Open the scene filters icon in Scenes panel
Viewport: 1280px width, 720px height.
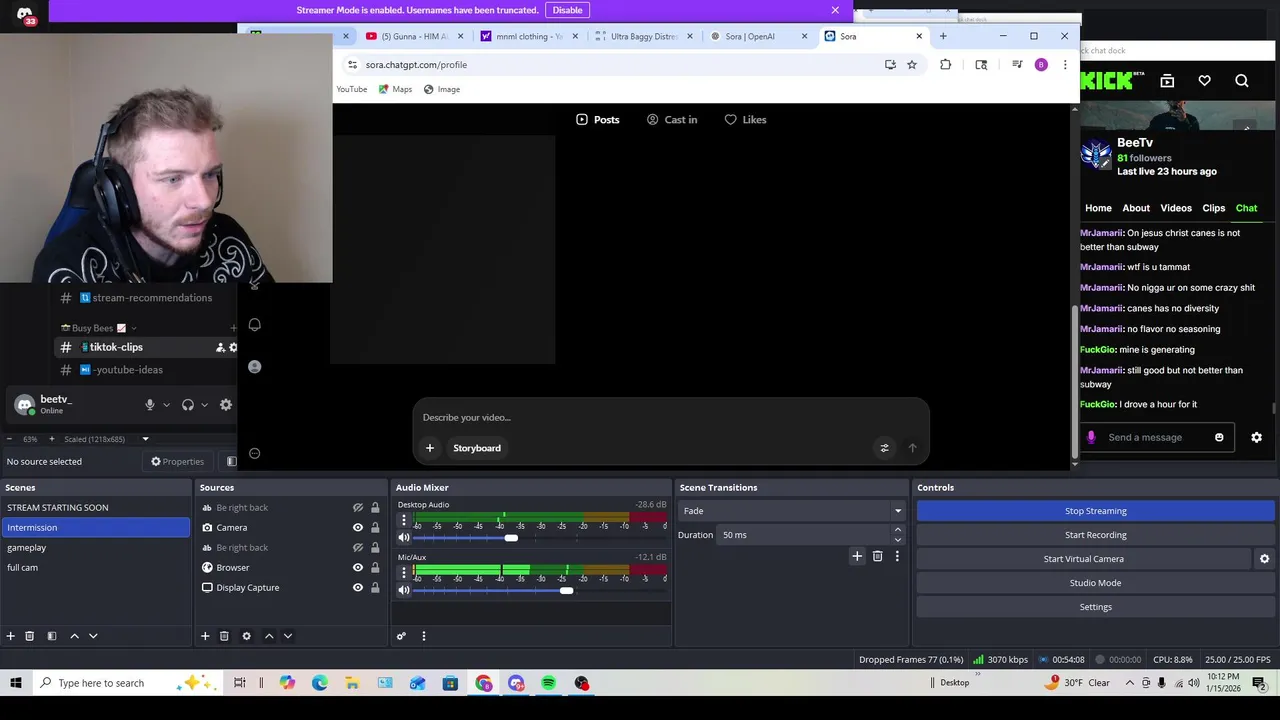tap(52, 636)
